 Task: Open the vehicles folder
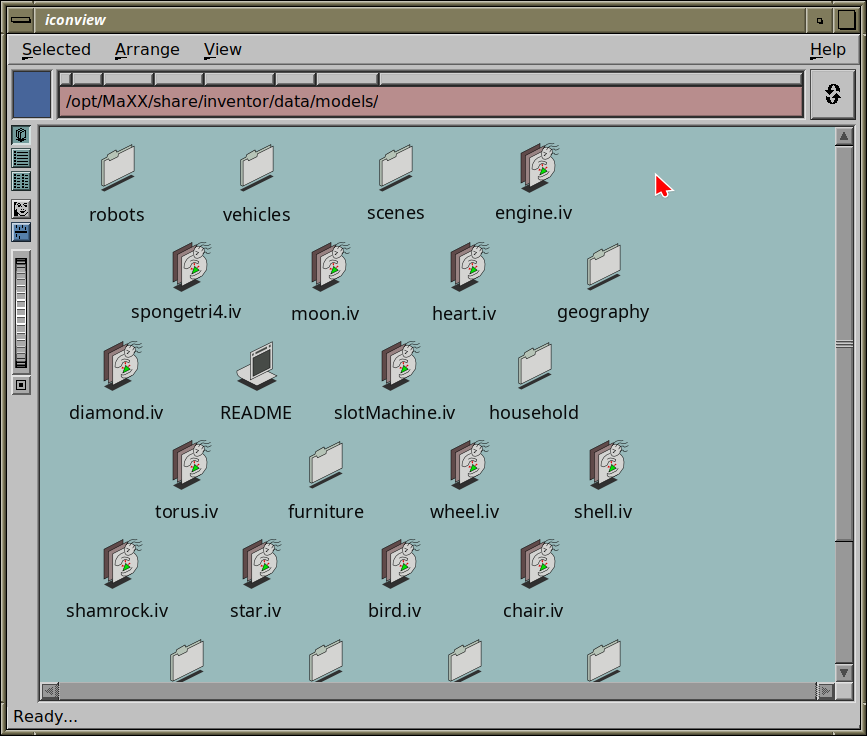pos(257,168)
